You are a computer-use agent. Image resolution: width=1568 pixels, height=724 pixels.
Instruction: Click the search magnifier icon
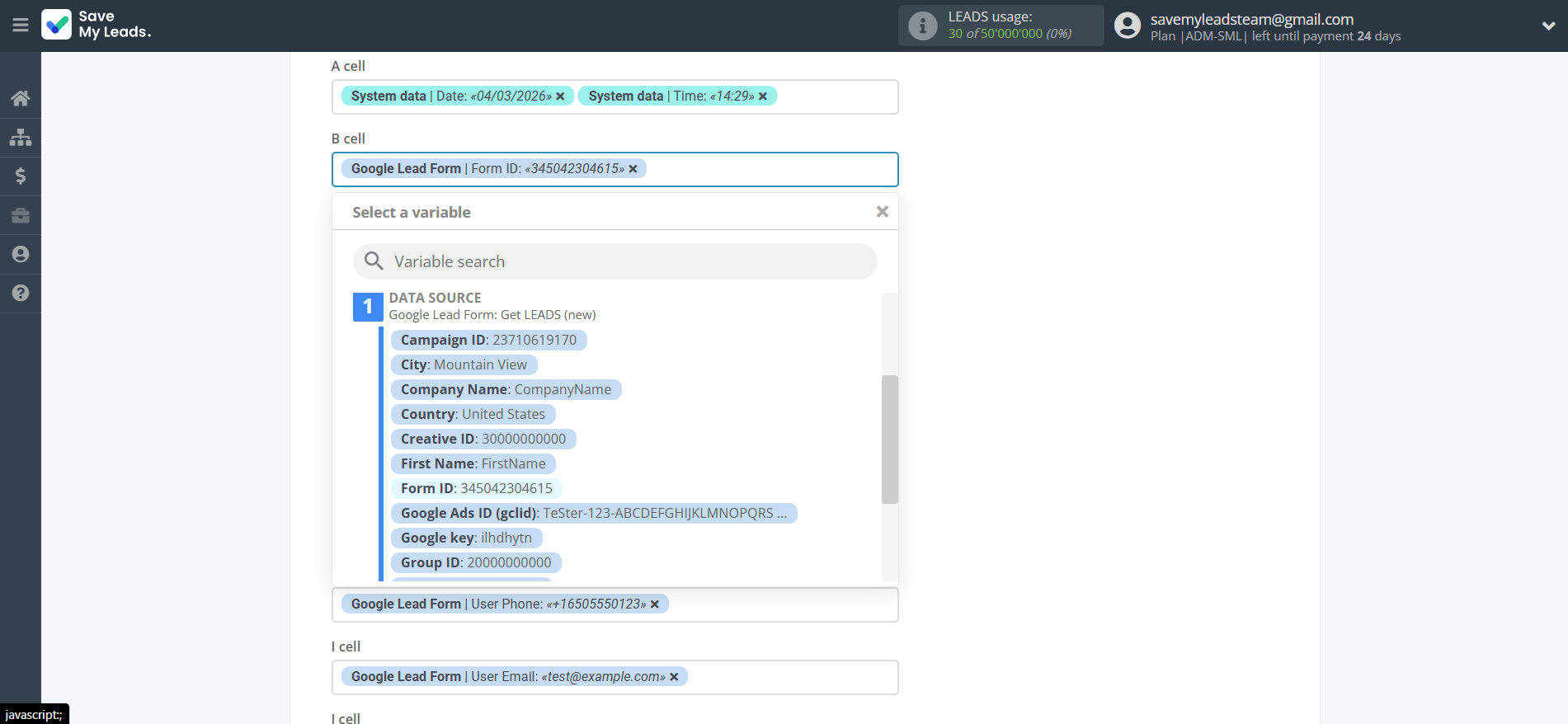point(374,261)
